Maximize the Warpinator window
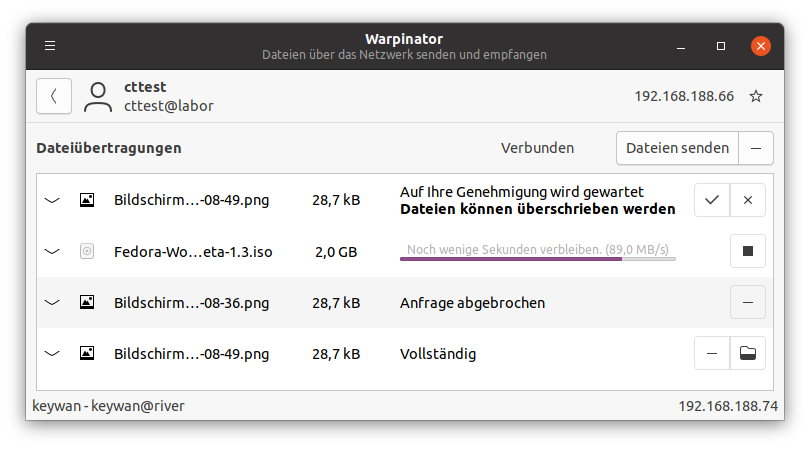 click(x=721, y=46)
